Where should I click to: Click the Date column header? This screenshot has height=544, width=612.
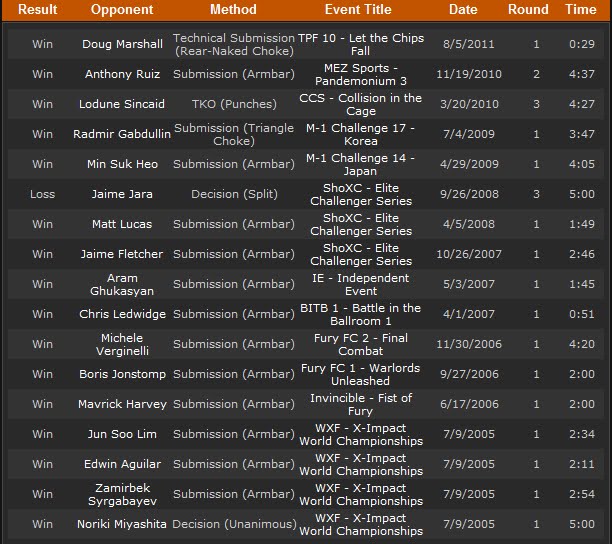click(x=463, y=9)
